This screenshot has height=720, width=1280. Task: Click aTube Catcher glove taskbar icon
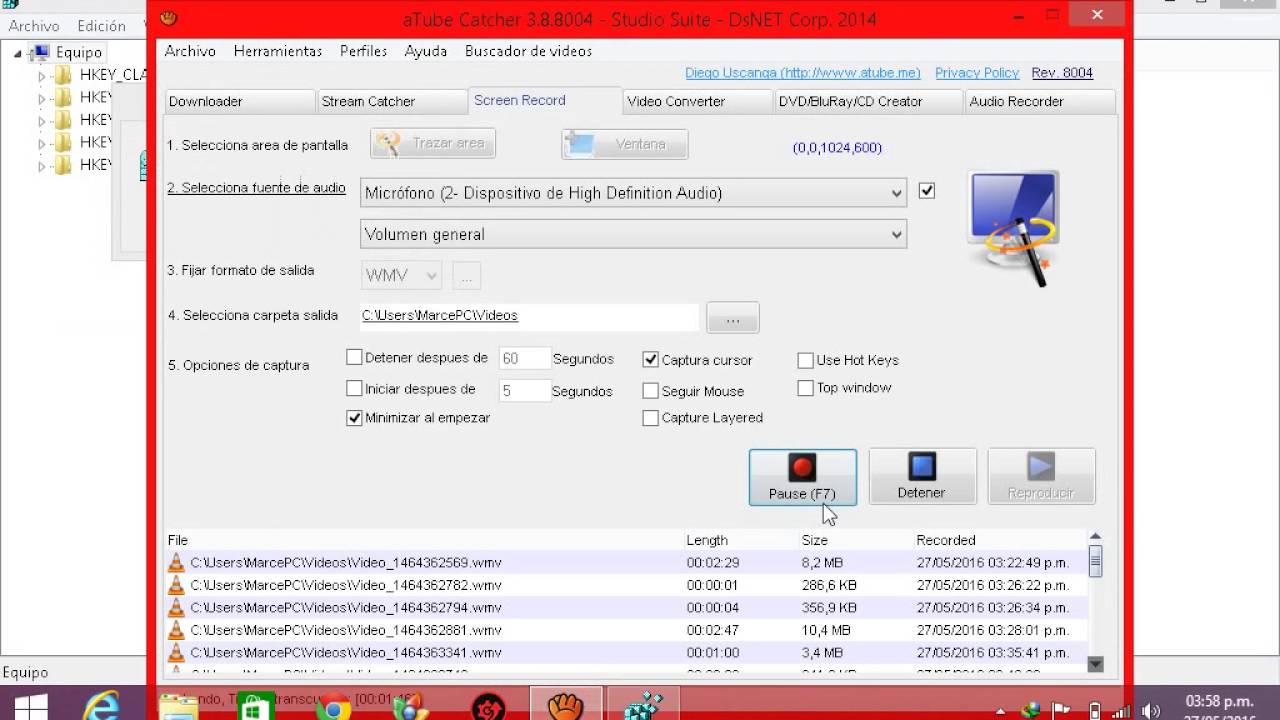566,706
